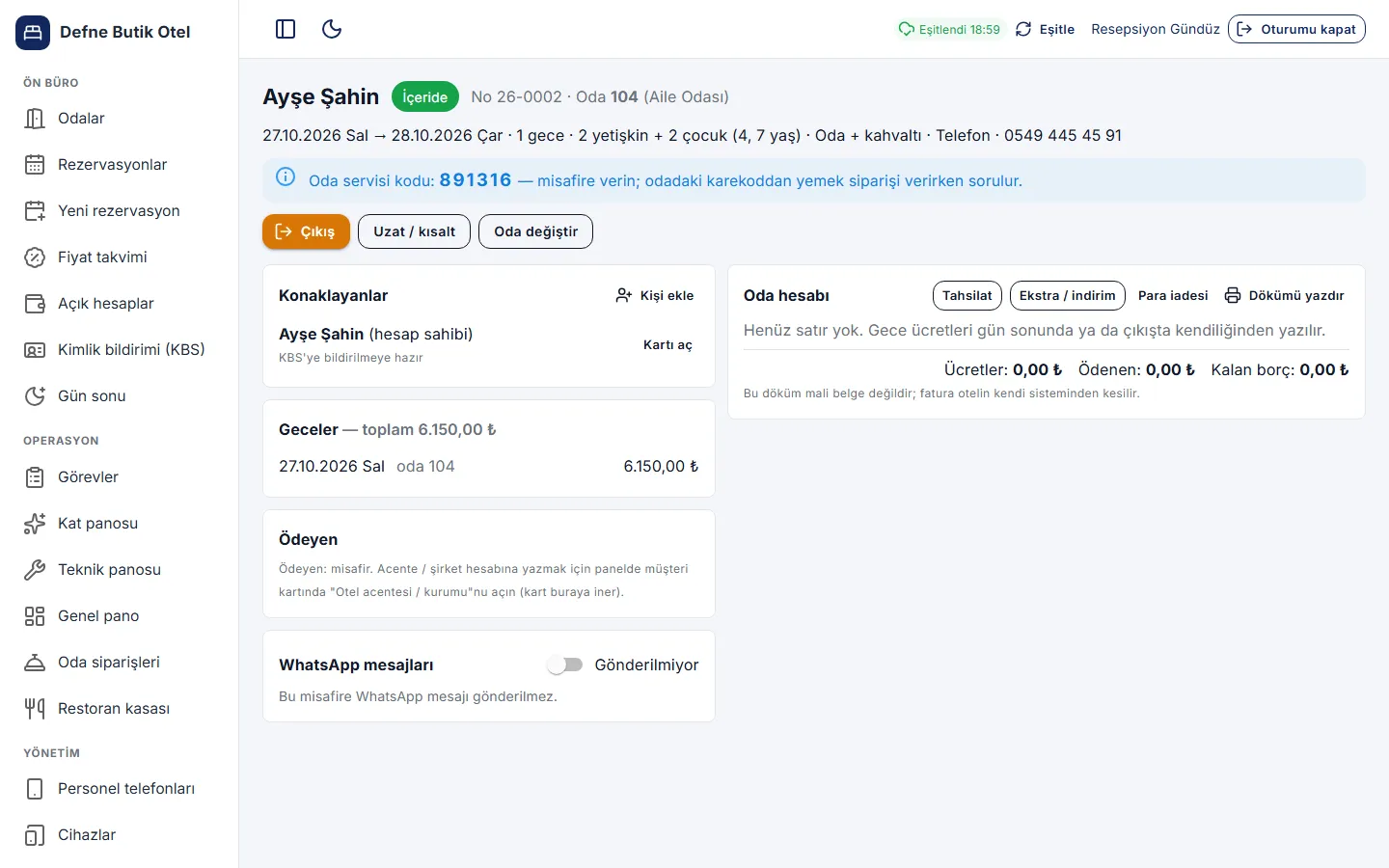
Task: Click the info icon in service code banner
Action: pyautogui.click(x=286, y=176)
